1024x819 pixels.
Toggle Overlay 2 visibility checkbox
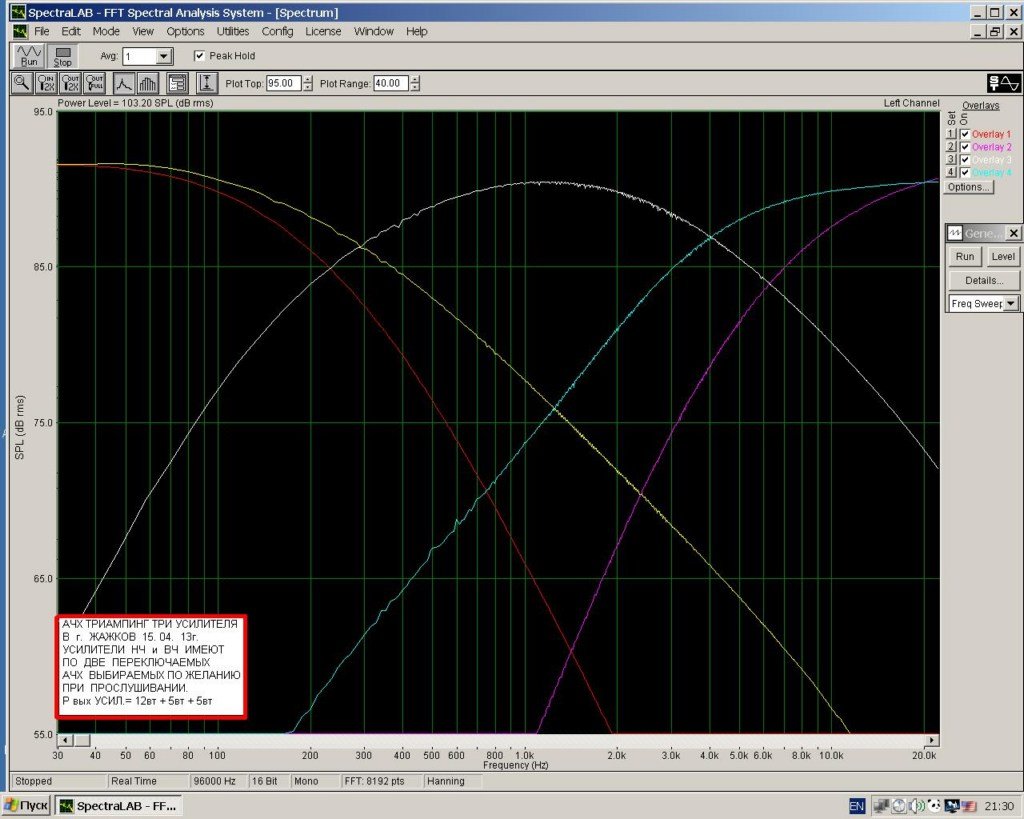(965, 147)
